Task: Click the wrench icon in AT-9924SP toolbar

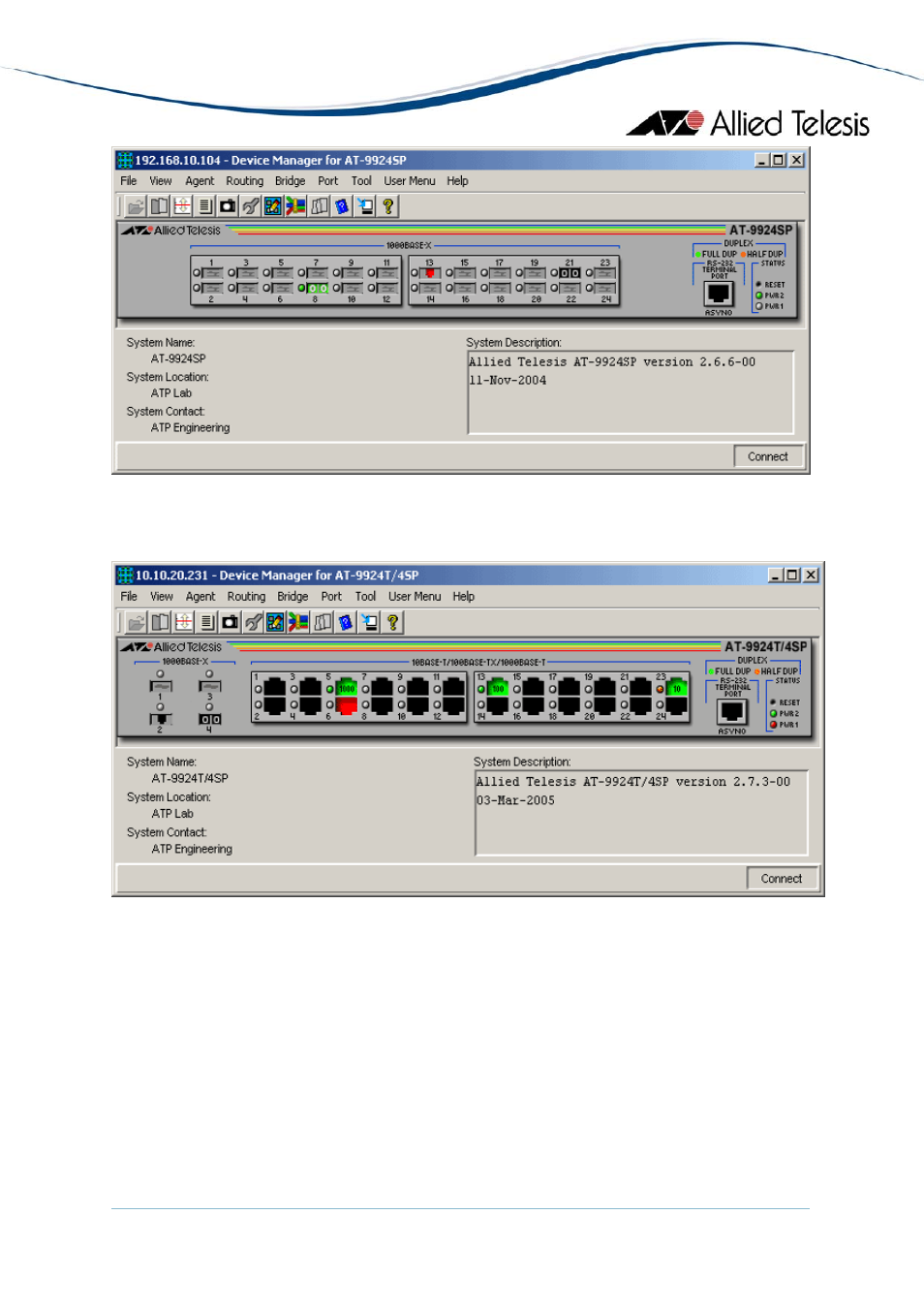Action: tap(251, 206)
